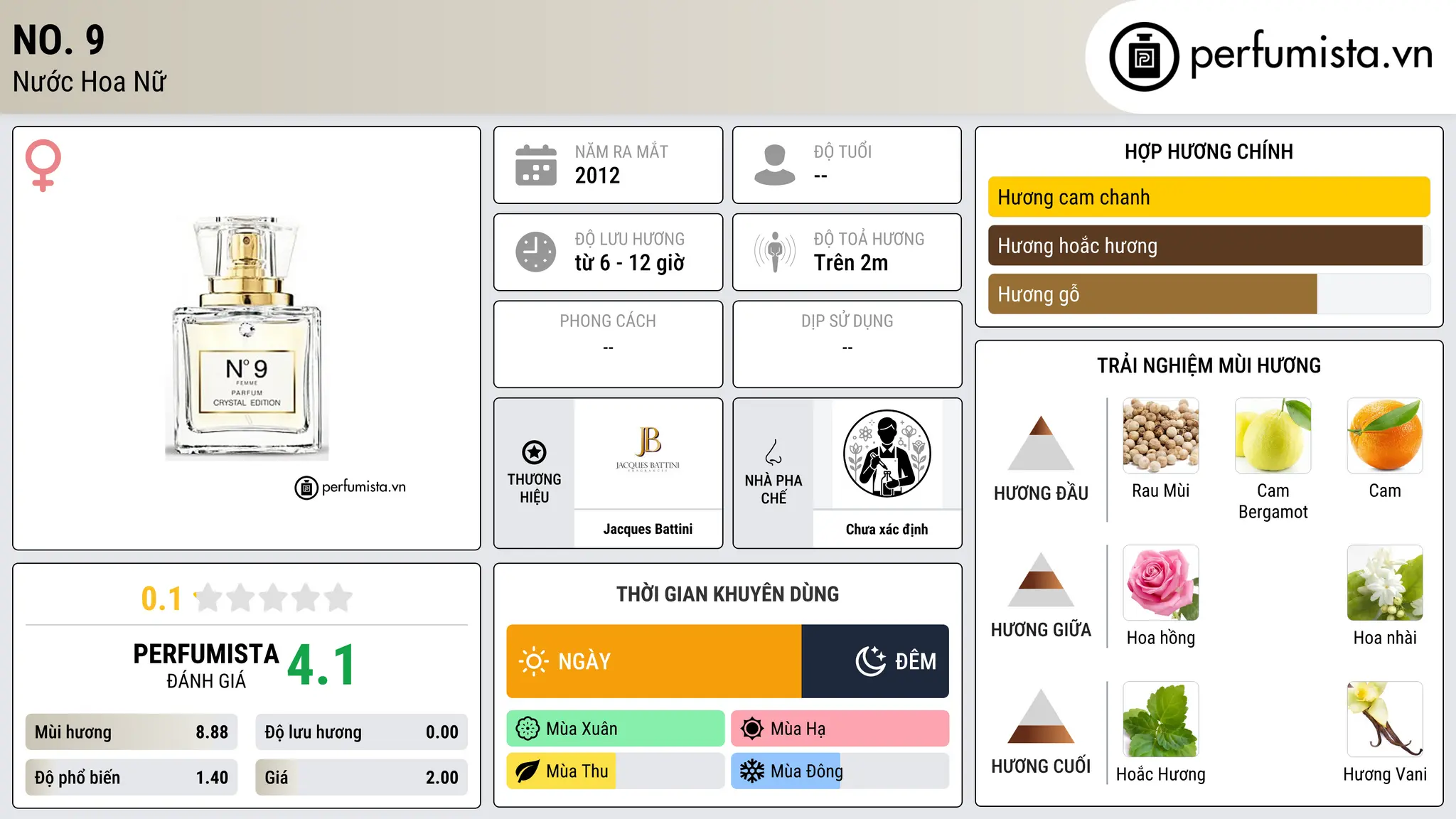The width and height of the screenshot is (1456, 819).
Task: Open the Hoắc Hương patchouli note image
Action: pyautogui.click(x=1160, y=719)
